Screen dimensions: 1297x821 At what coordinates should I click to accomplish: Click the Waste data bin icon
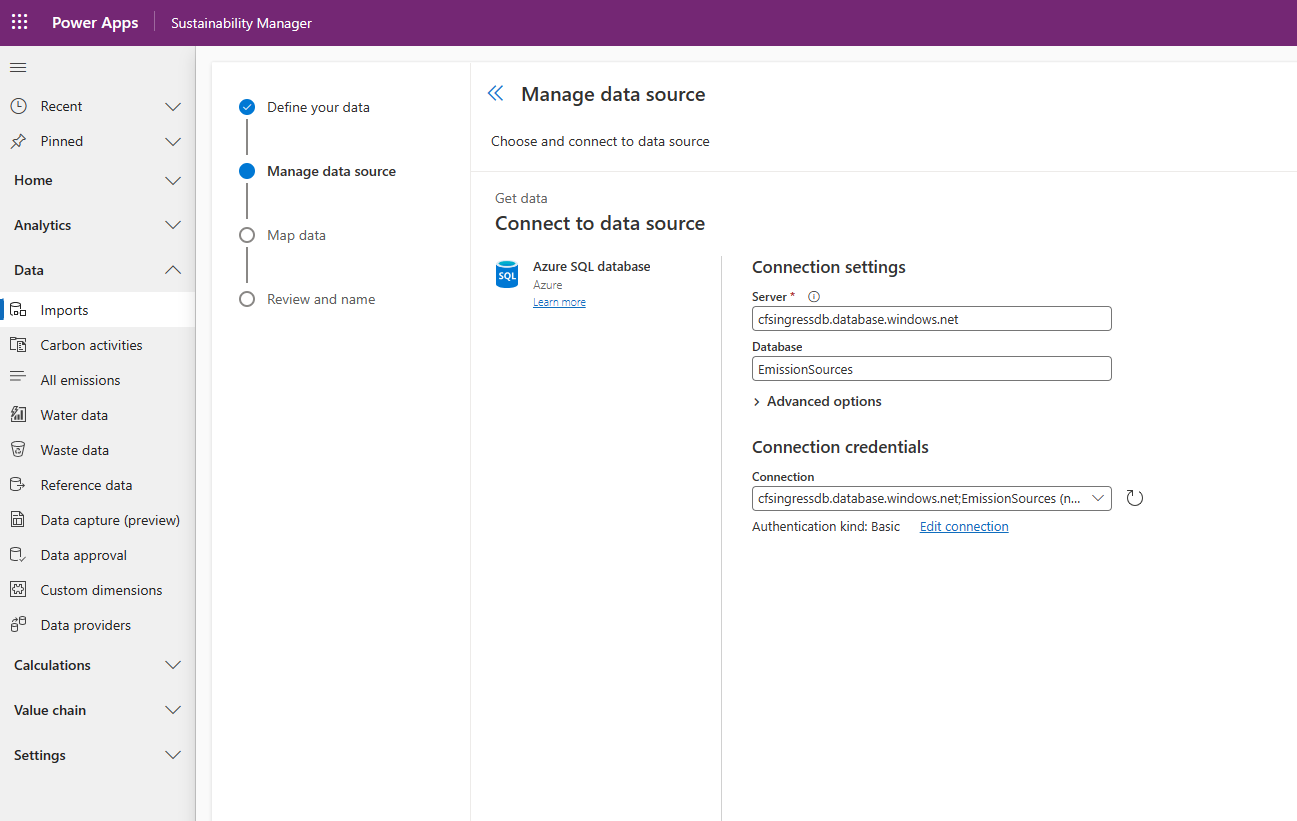[18, 450]
